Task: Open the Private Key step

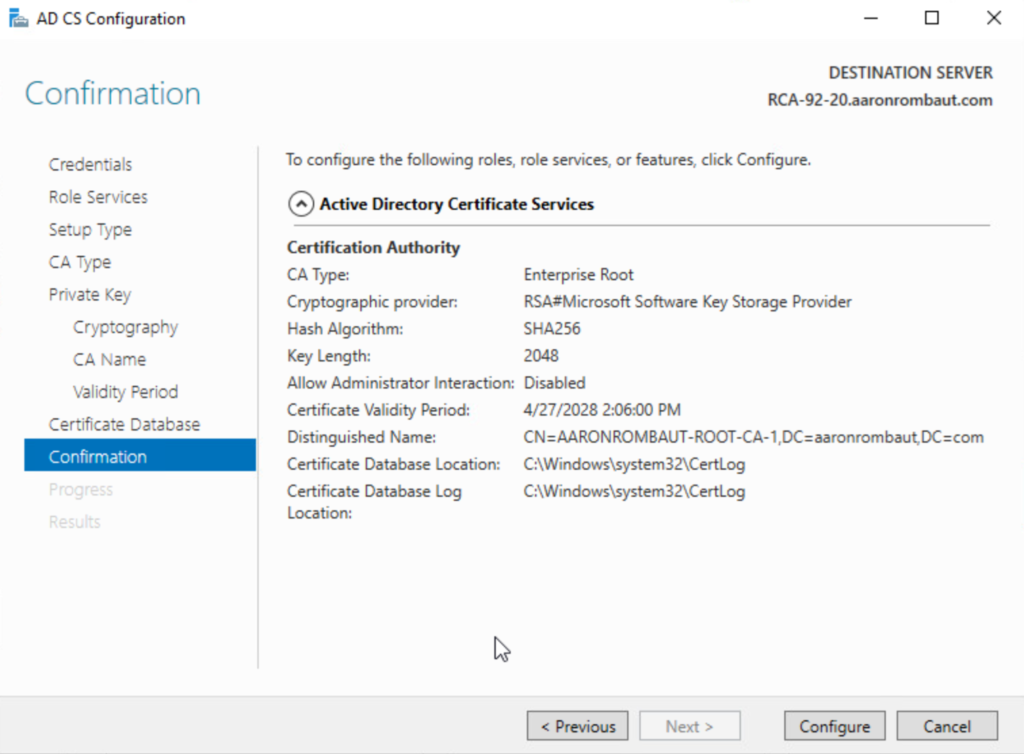Action: tap(90, 294)
